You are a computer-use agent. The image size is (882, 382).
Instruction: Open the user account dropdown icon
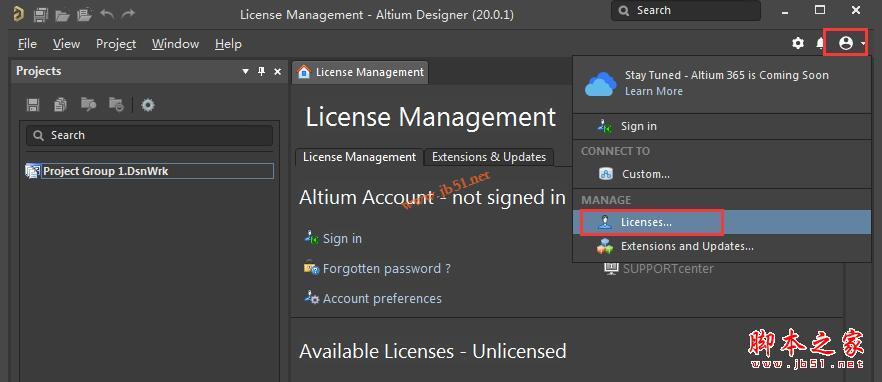tap(846, 43)
